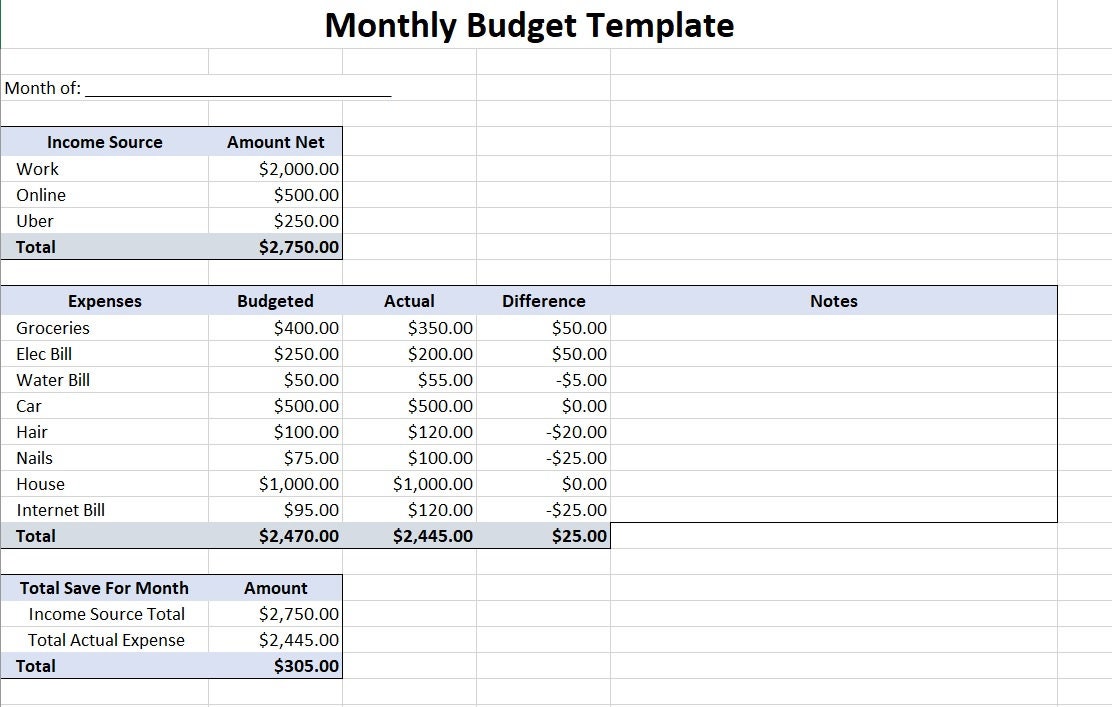Image resolution: width=1112 pixels, height=707 pixels.
Task: Select the House actual amount $1,000.00
Action: pos(437,484)
